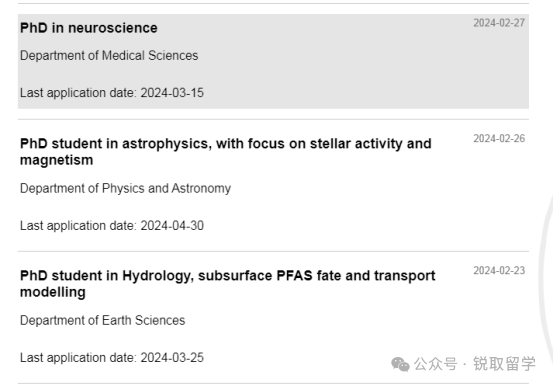Open PhD student in Hydrology listing title
This screenshot has width=554, height=386.
pos(228,284)
